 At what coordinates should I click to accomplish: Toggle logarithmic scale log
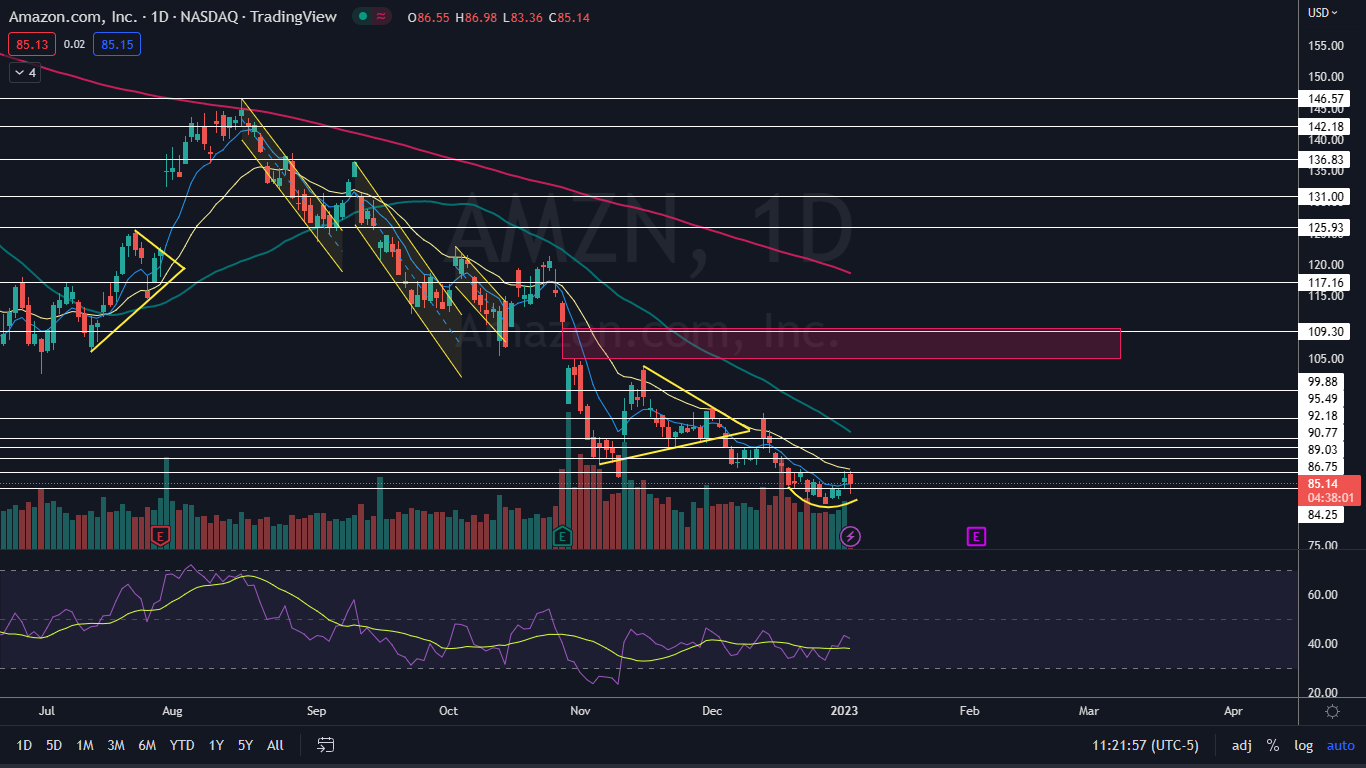coord(1303,745)
